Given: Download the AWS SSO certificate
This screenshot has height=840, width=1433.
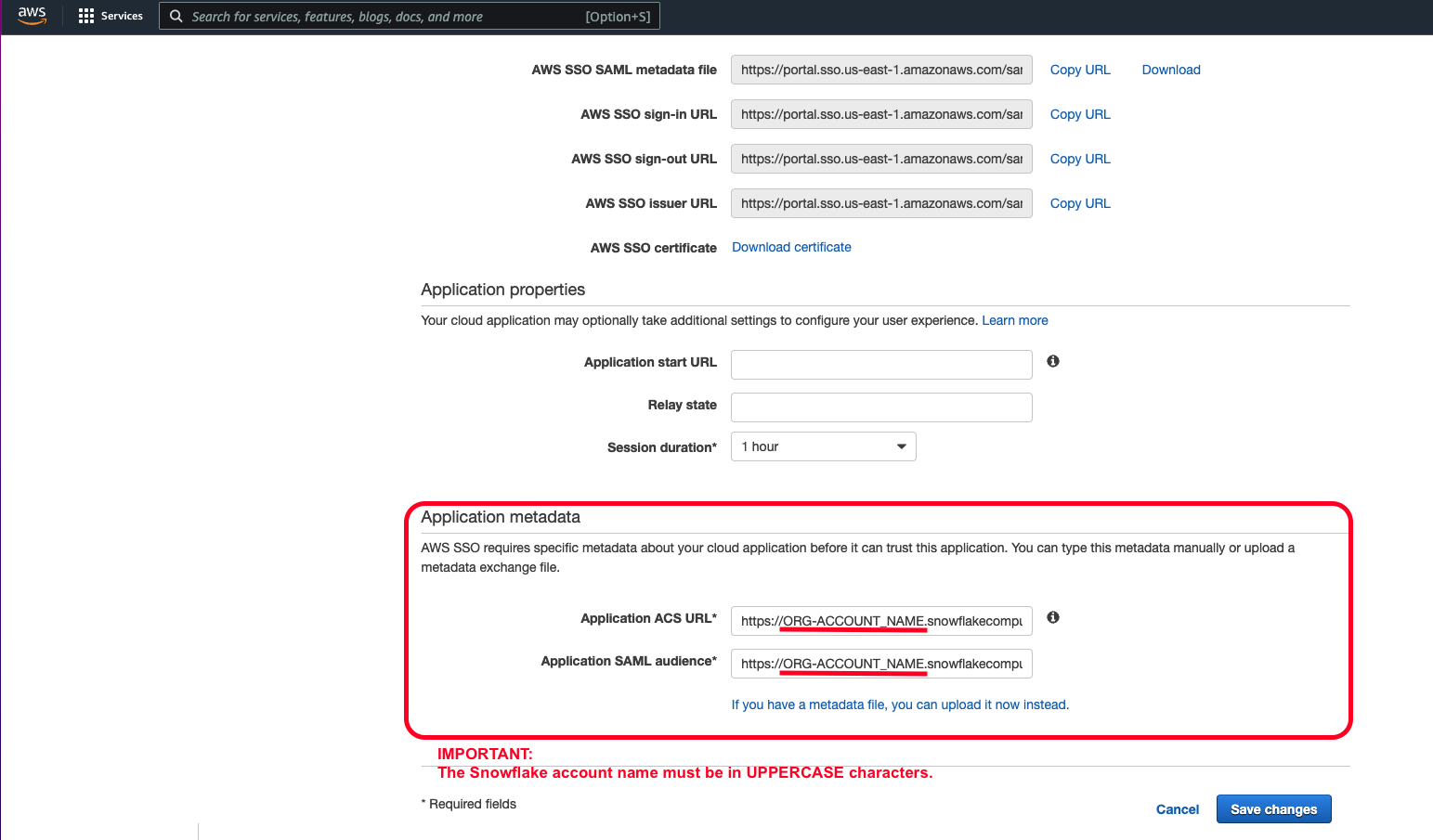Looking at the screenshot, I should (x=790, y=247).
